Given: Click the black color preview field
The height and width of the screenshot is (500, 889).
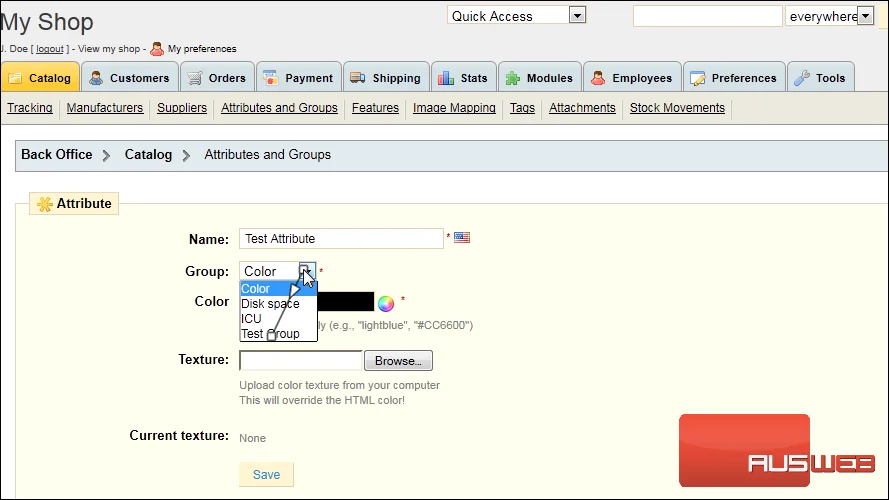Looking at the screenshot, I should [346, 302].
